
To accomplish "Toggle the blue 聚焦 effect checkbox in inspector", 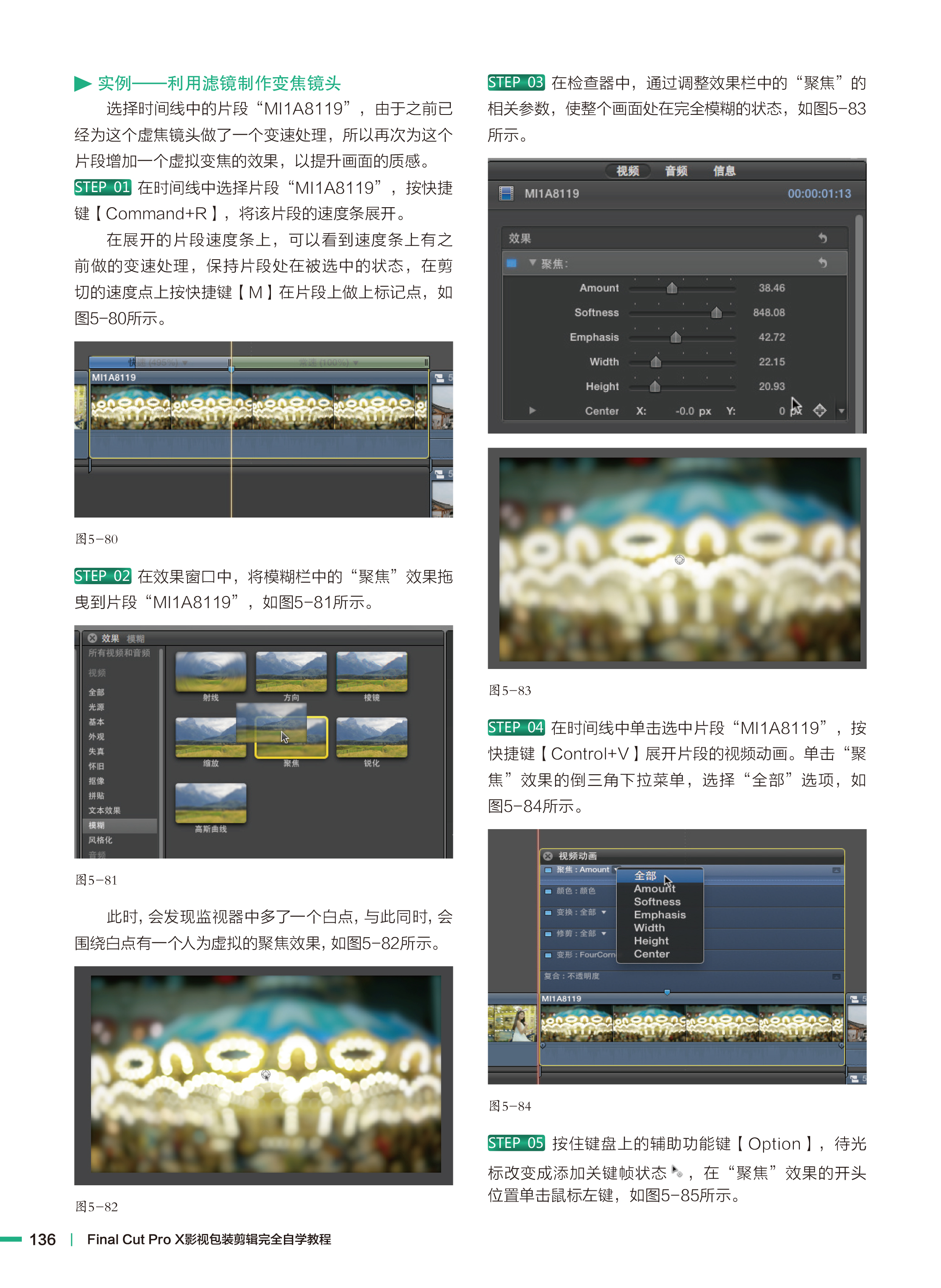I will click(512, 263).
